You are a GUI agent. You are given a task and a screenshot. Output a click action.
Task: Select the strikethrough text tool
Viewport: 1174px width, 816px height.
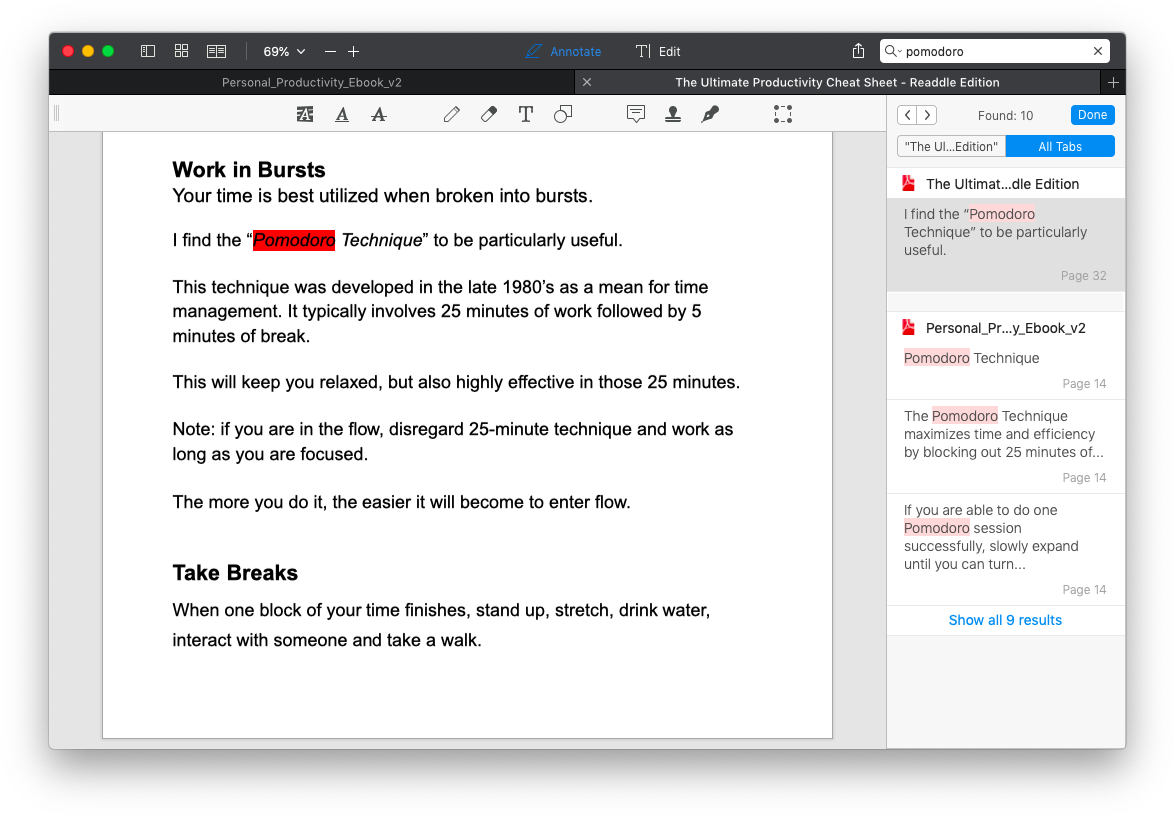click(x=378, y=114)
